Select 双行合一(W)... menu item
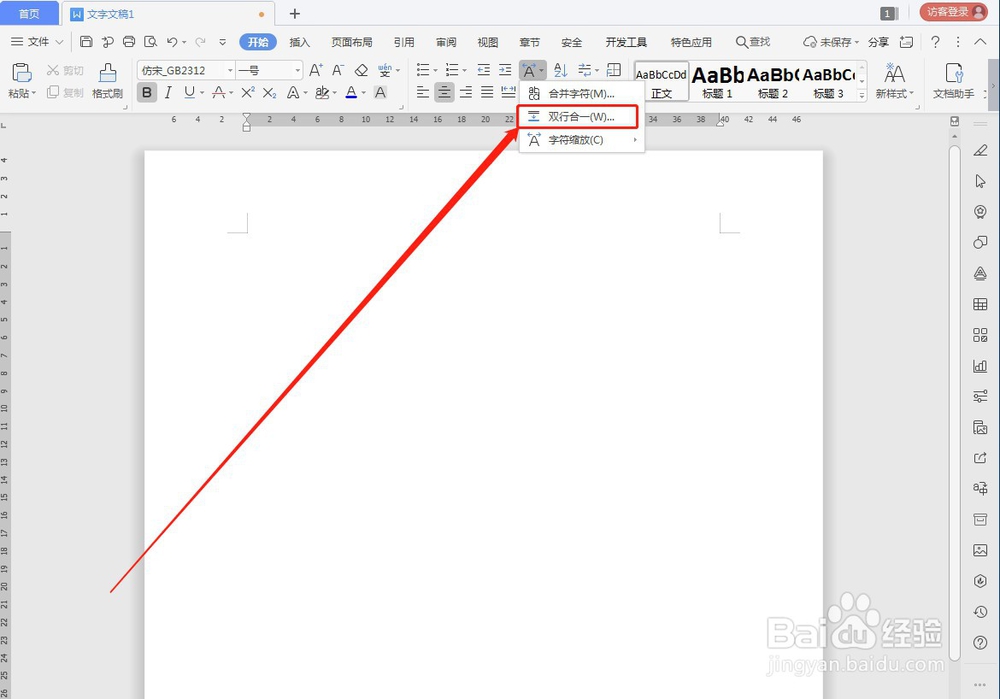The width and height of the screenshot is (1000, 699). [578, 117]
